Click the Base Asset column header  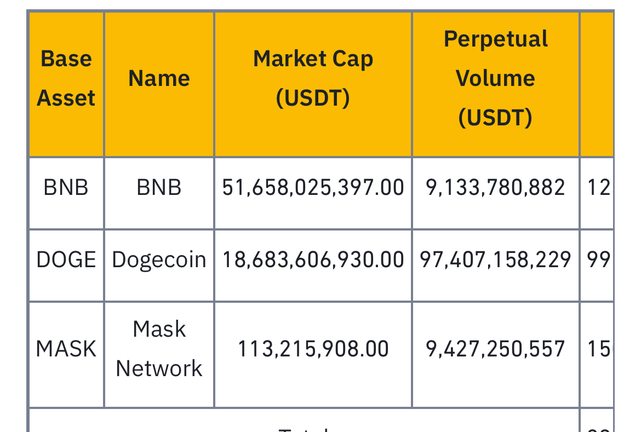pyautogui.click(x=66, y=78)
